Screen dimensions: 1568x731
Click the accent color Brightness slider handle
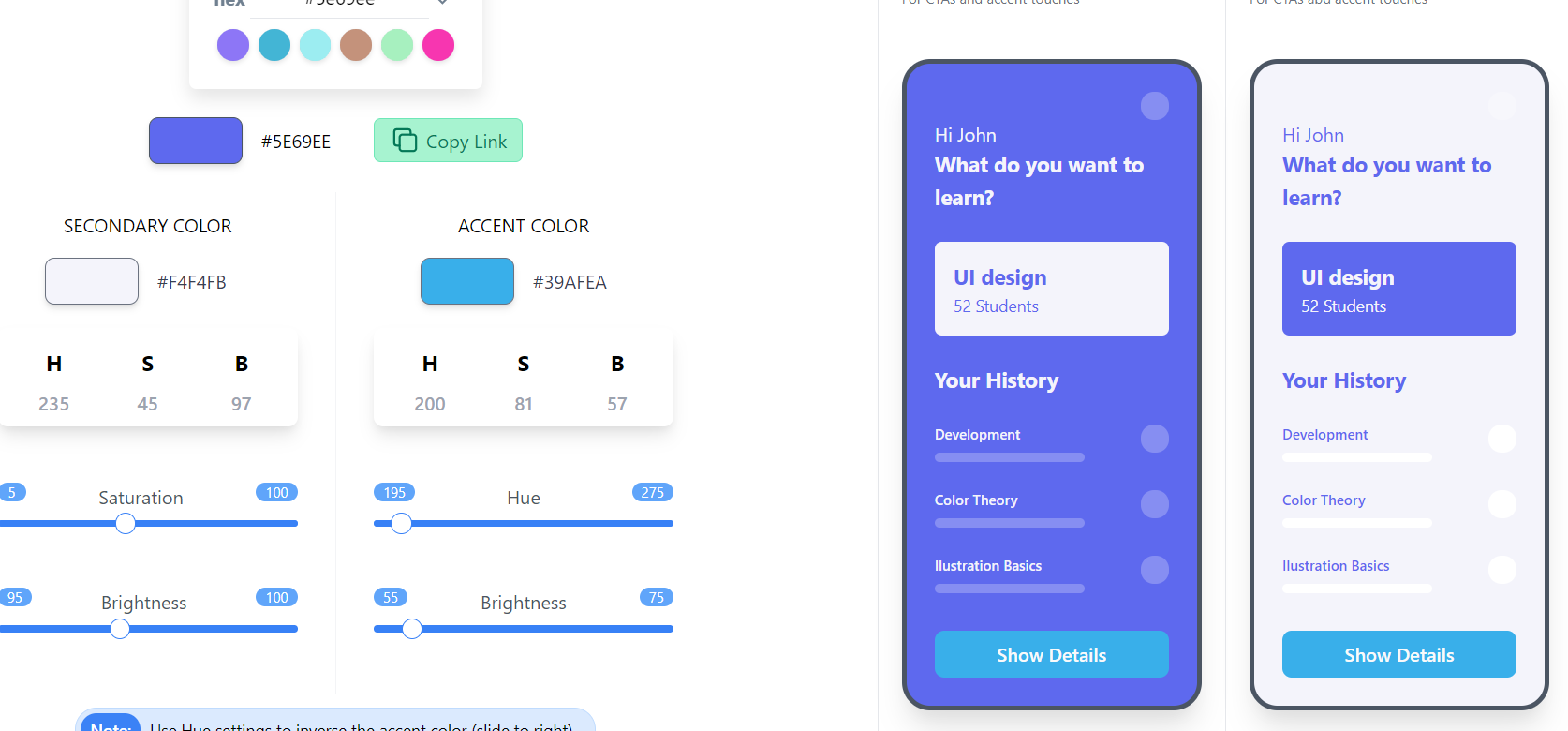click(412, 629)
